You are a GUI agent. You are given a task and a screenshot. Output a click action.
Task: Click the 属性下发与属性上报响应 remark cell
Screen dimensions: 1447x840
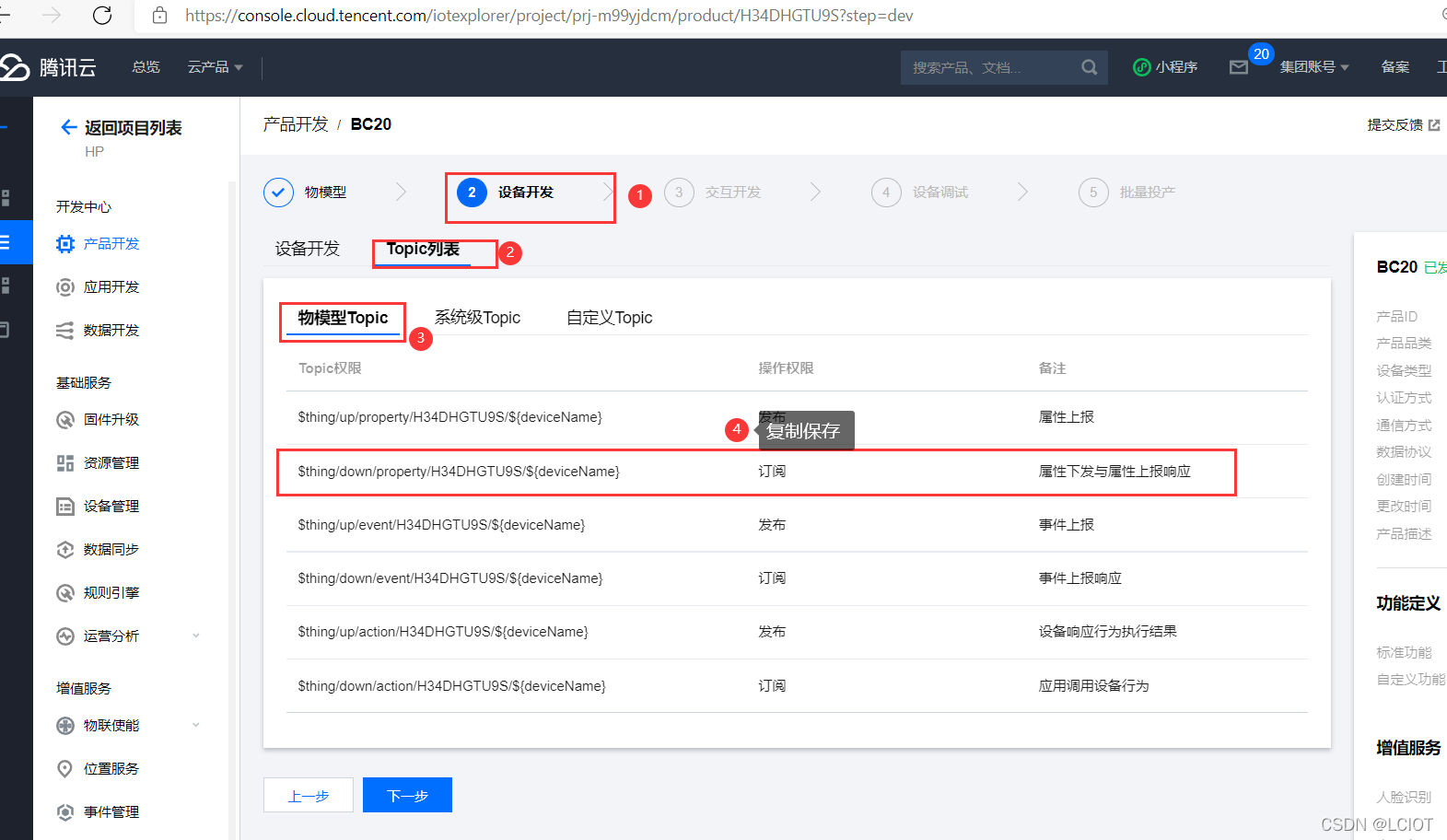(1114, 472)
